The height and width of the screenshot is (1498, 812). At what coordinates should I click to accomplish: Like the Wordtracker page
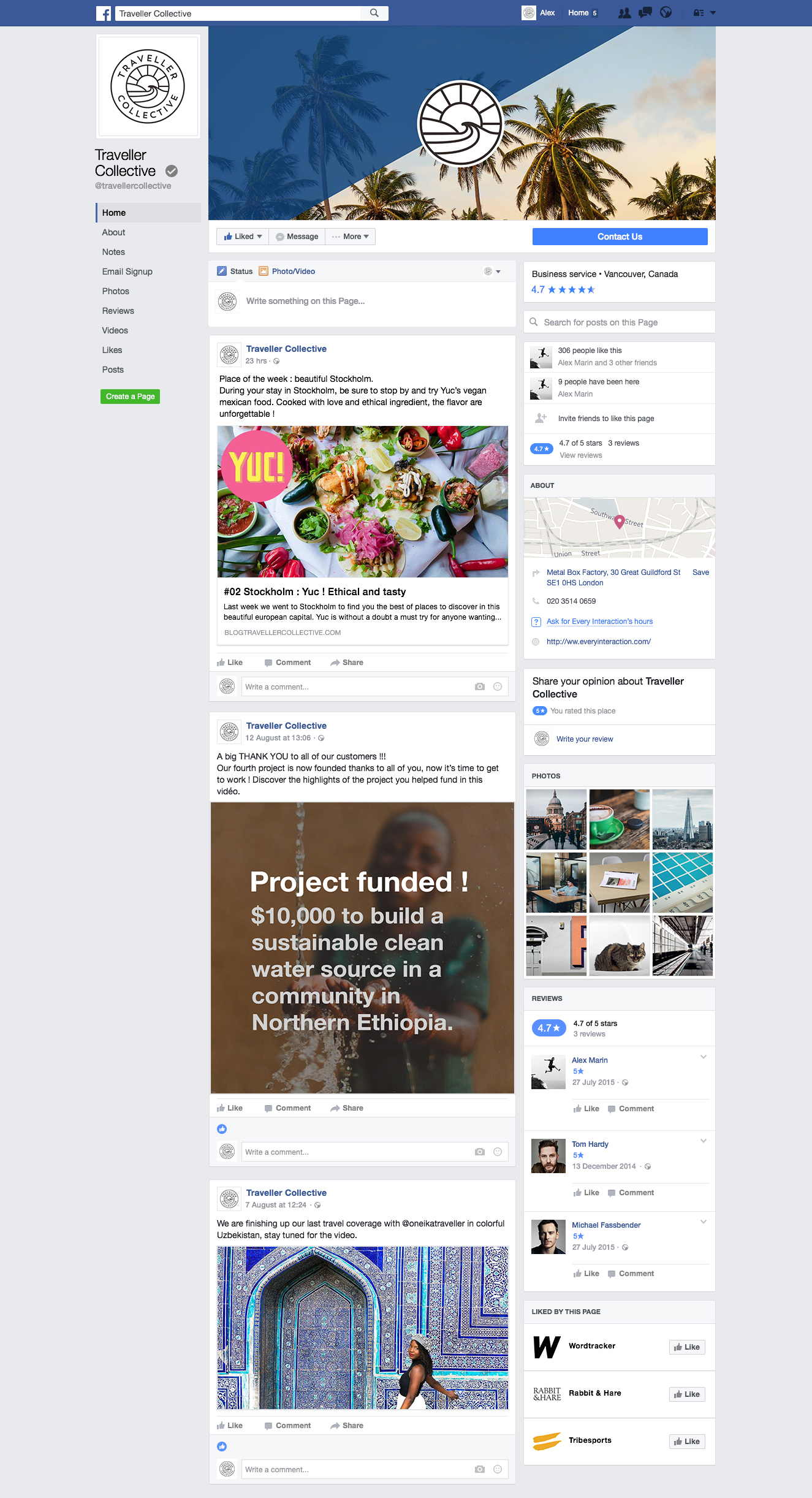(x=687, y=1347)
